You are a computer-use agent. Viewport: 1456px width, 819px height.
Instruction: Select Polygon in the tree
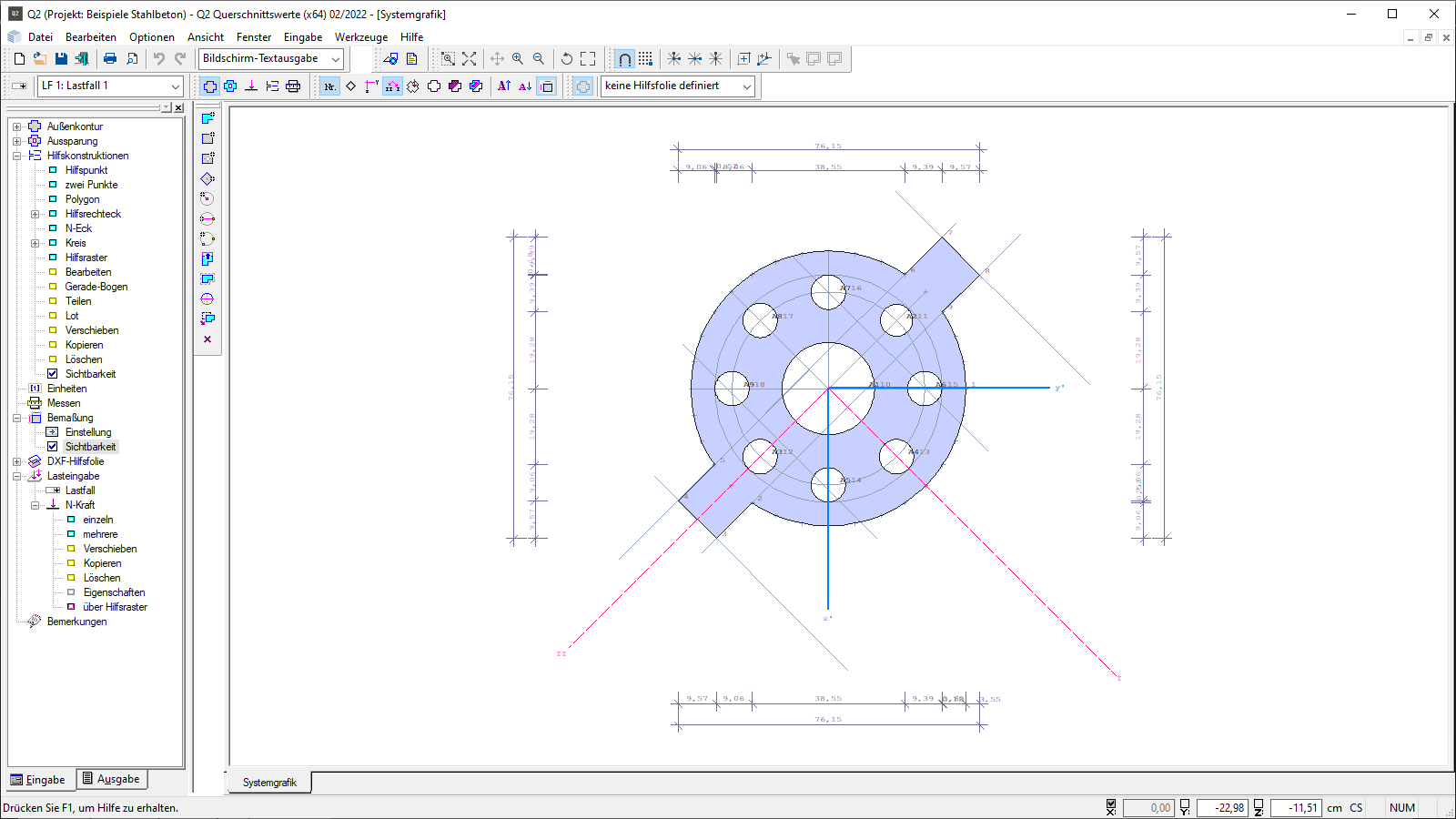[82, 199]
